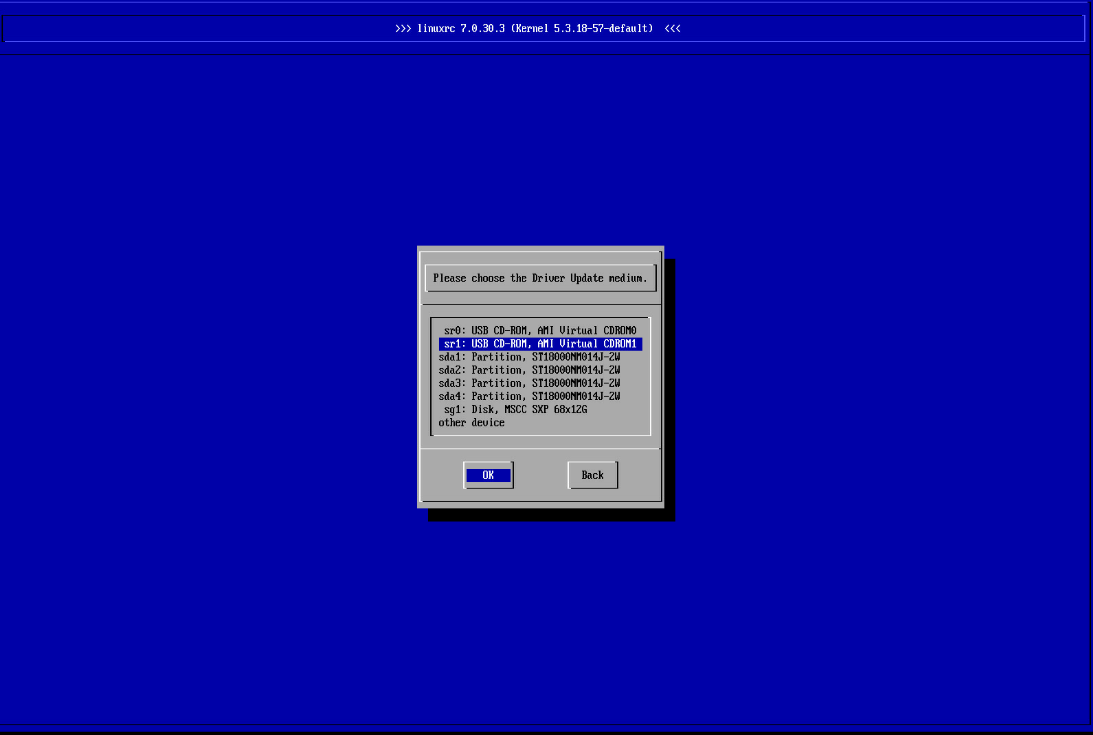Select sg1 Disk MSCC SXP 68x12G

[540, 409]
